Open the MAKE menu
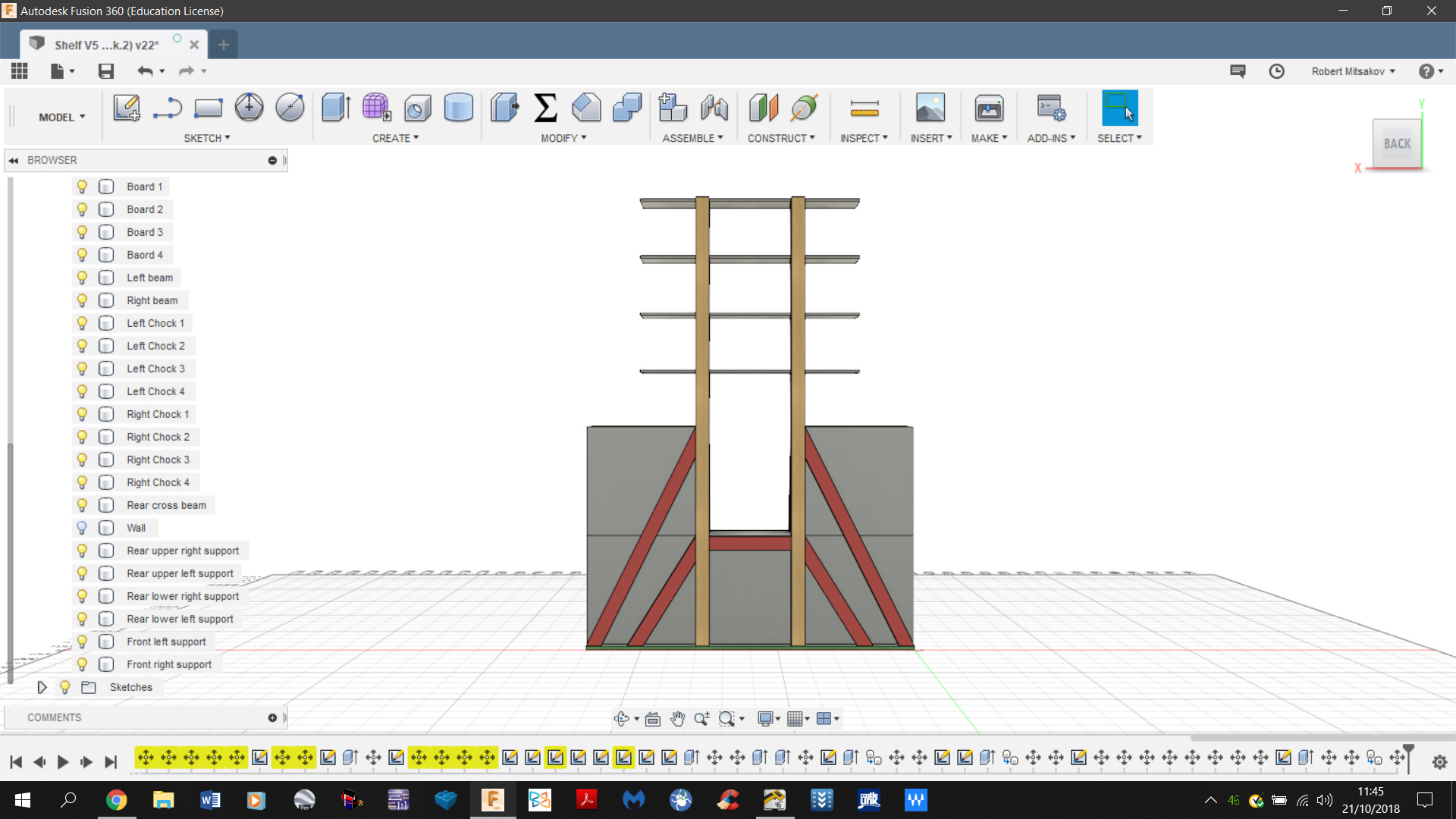 point(989,138)
